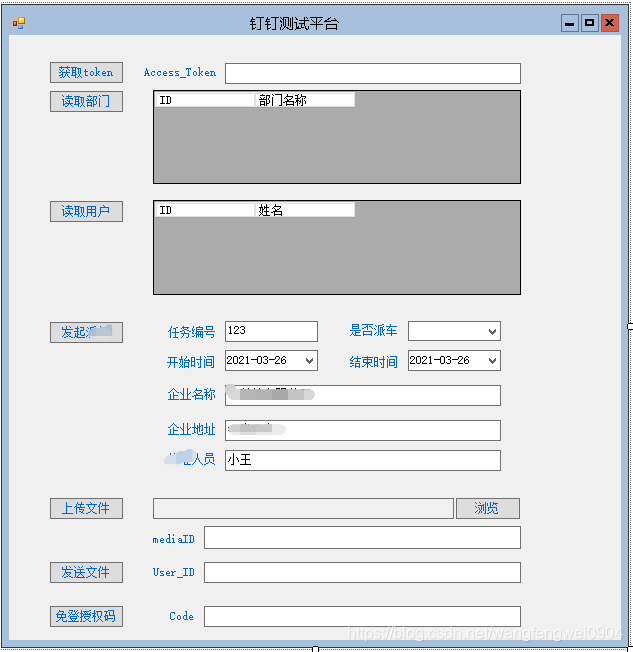The width and height of the screenshot is (633, 652).
Task: Click the 企业地址 label
Action: click(191, 429)
